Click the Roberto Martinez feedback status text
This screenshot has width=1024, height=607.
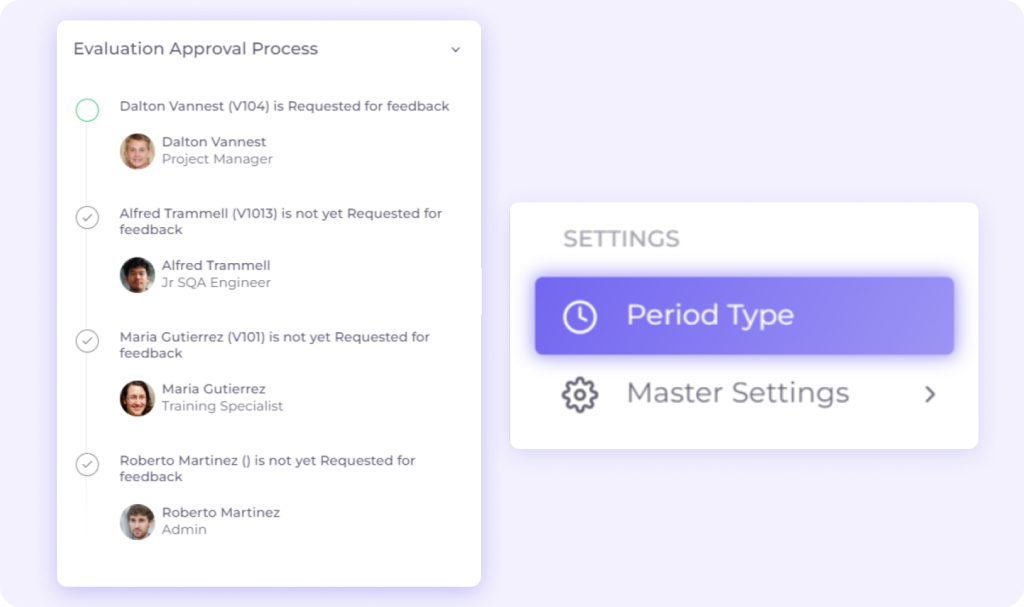(x=267, y=468)
